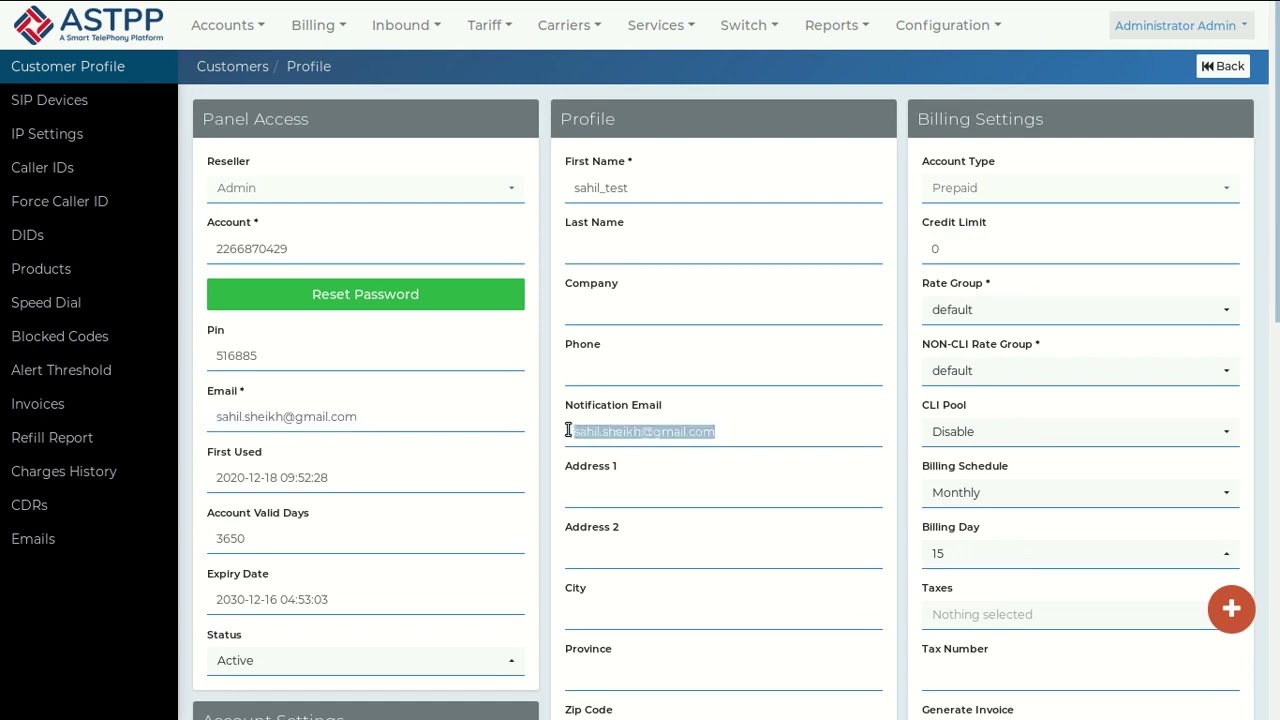Click the red plus floating button
This screenshot has width=1280, height=720.
[x=1231, y=609]
